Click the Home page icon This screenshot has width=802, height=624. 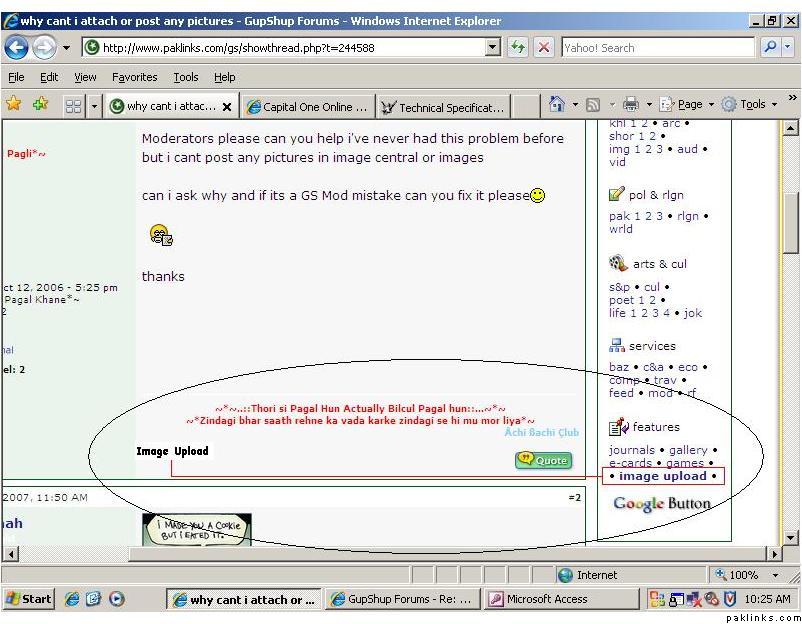click(558, 105)
